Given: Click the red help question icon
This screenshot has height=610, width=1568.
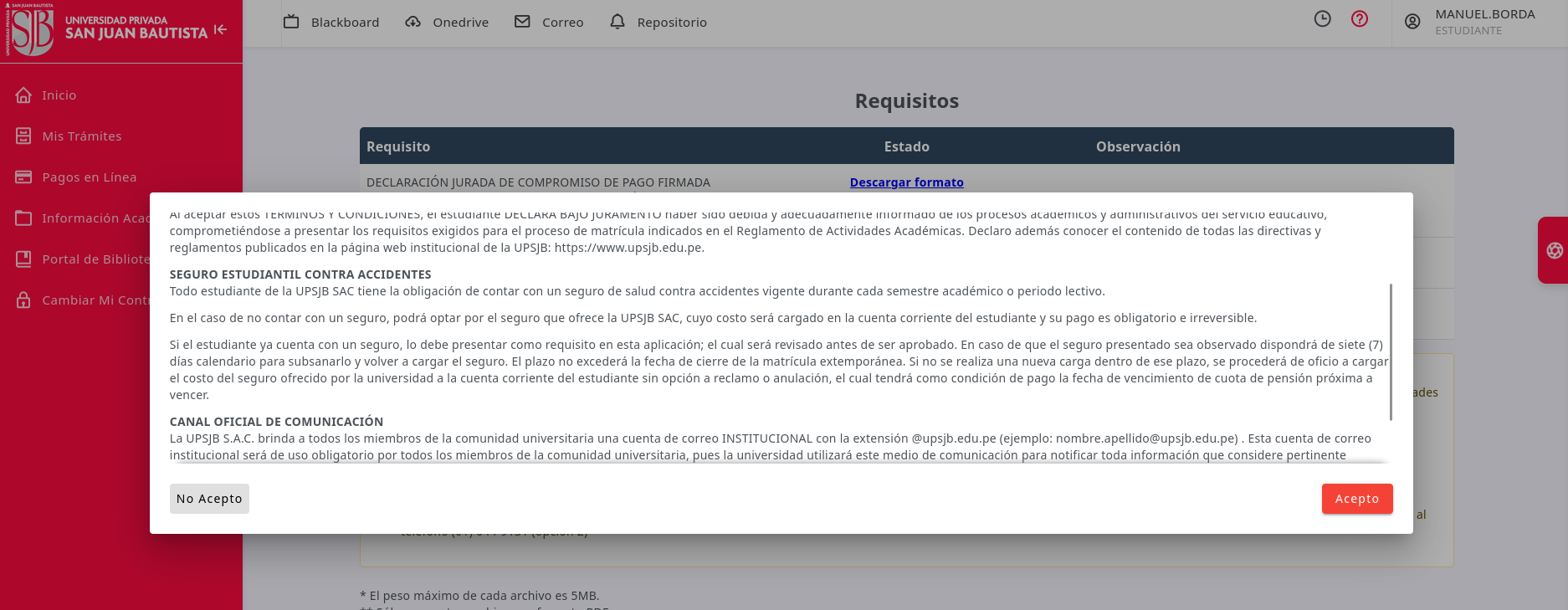Looking at the screenshot, I should click(x=1360, y=18).
